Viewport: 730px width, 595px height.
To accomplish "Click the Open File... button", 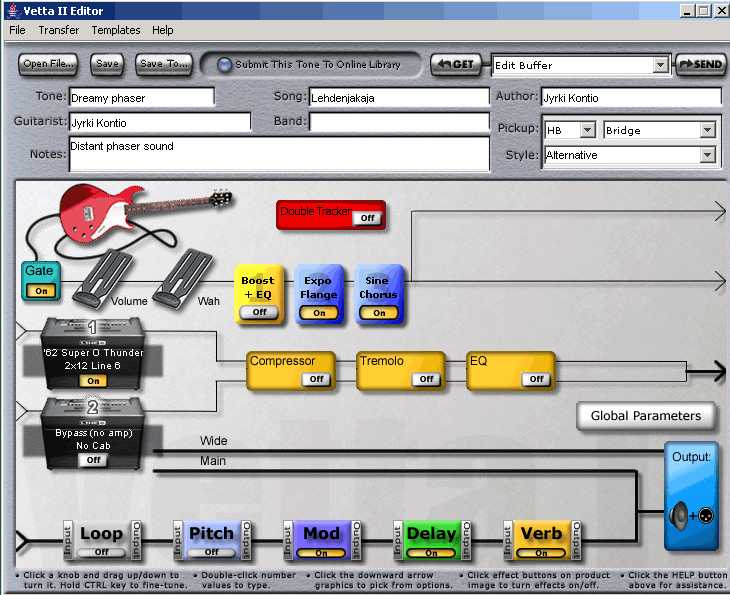I will click(x=48, y=64).
